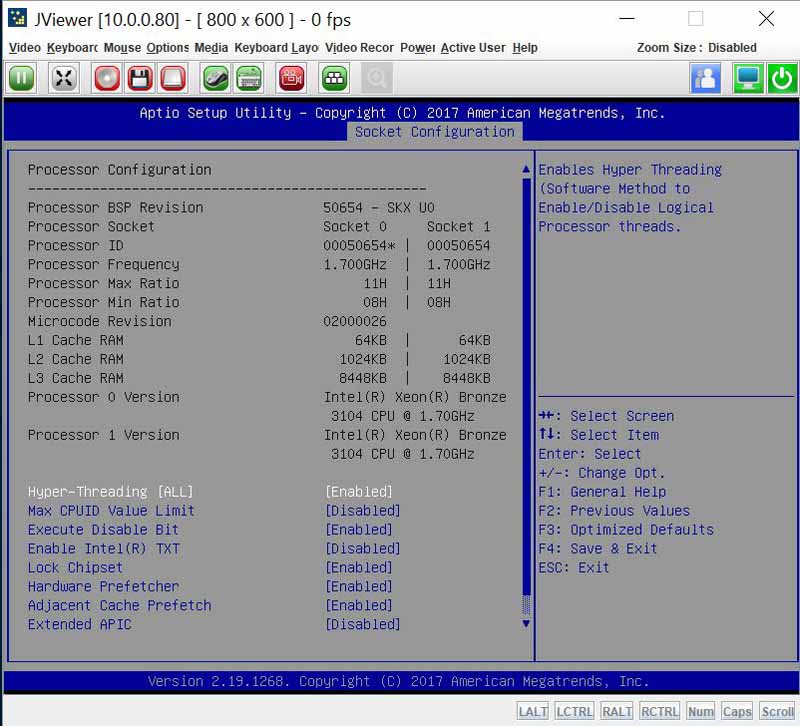Toggle the Caps lock indicator

tap(737, 711)
